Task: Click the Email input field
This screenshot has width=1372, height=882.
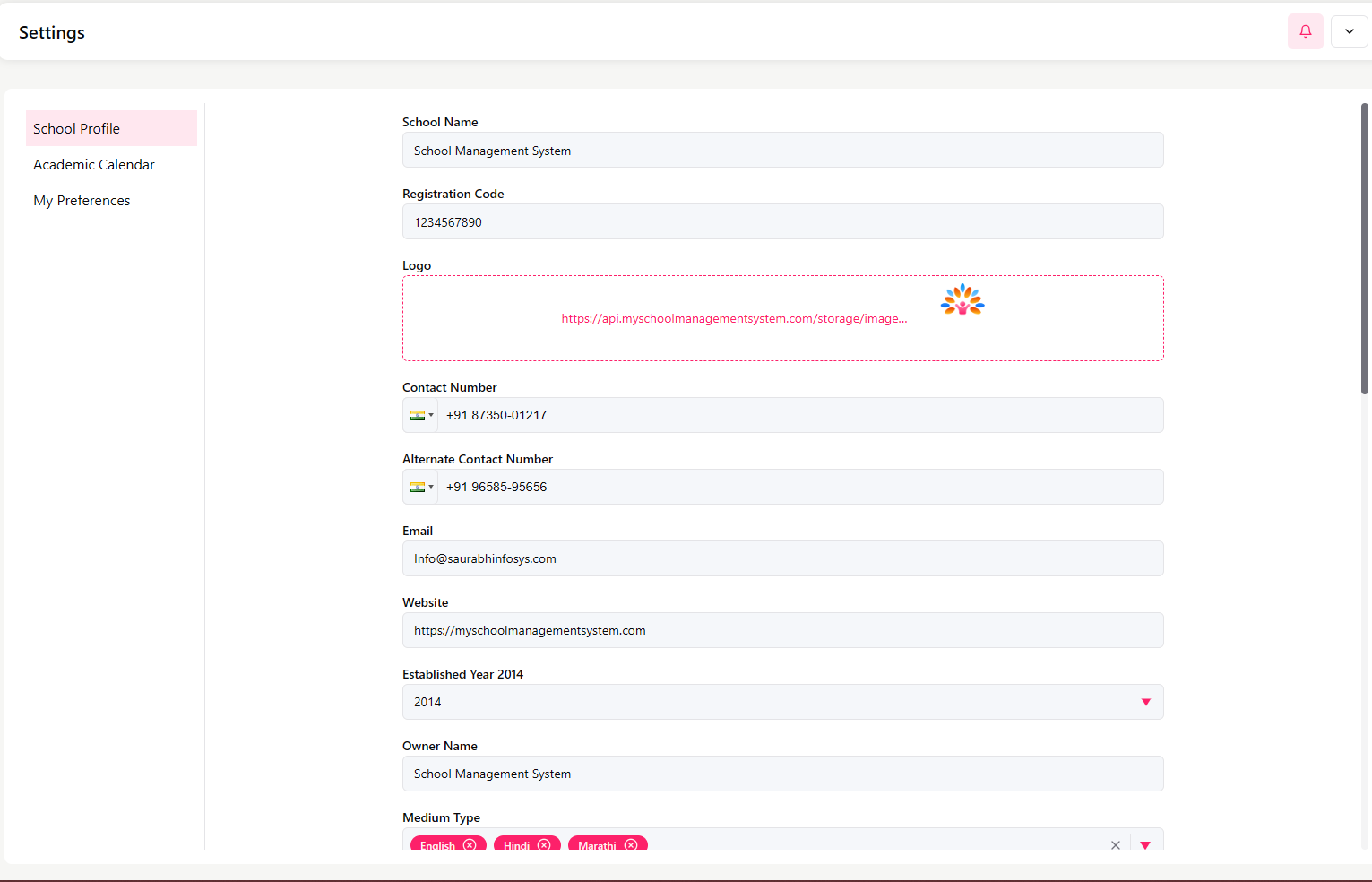Action: 782,558
